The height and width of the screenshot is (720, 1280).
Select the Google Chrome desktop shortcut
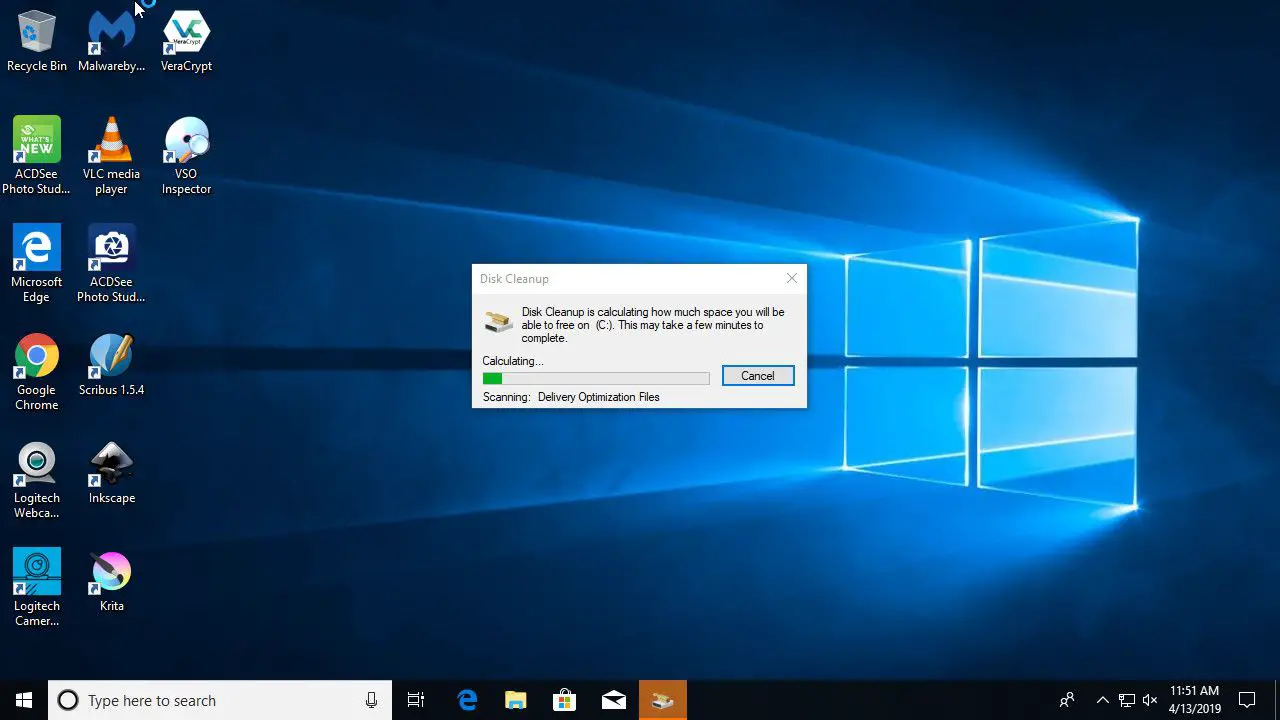point(37,371)
